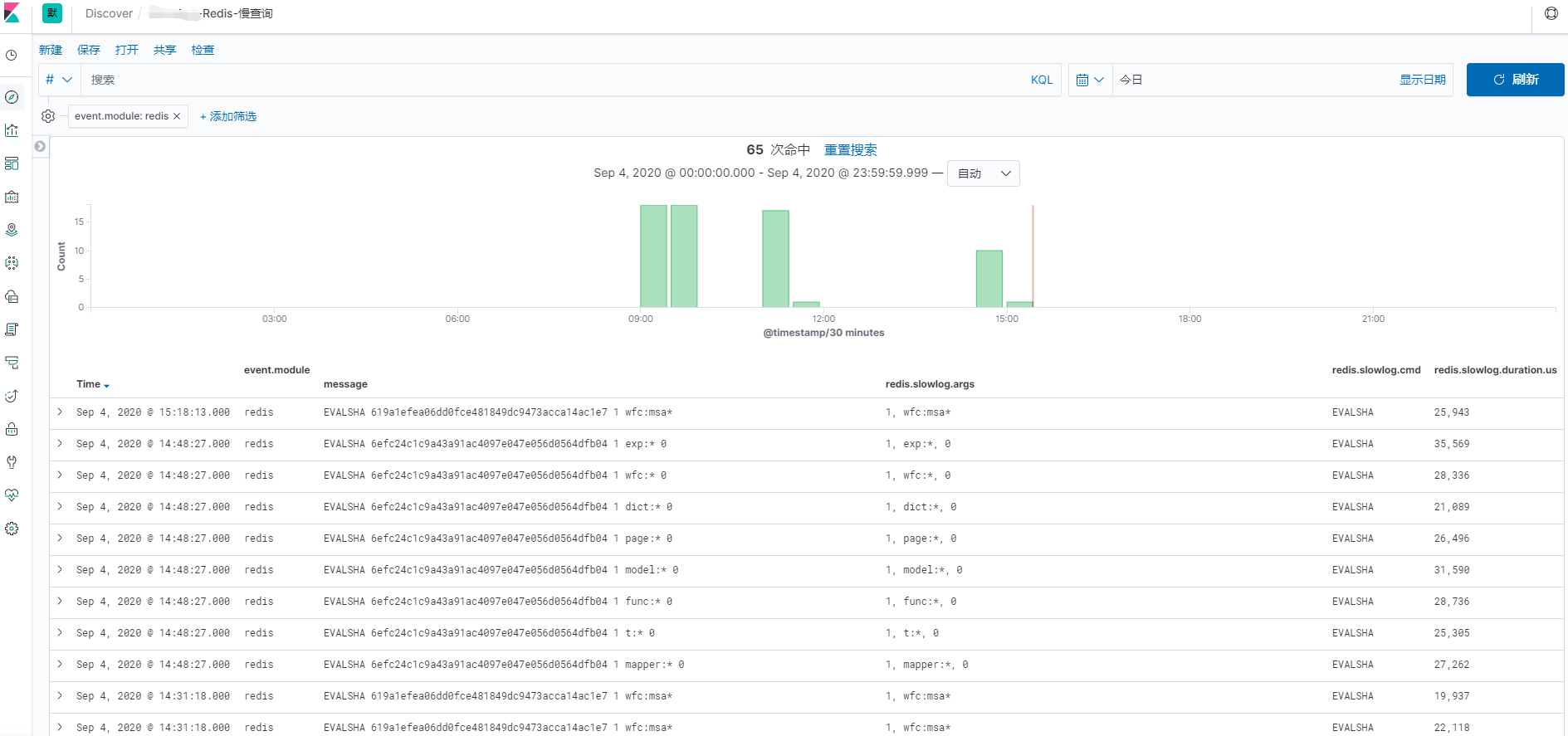The width and height of the screenshot is (1568, 736).
Task: Open APM icon in sidebar
Action: click(x=12, y=363)
